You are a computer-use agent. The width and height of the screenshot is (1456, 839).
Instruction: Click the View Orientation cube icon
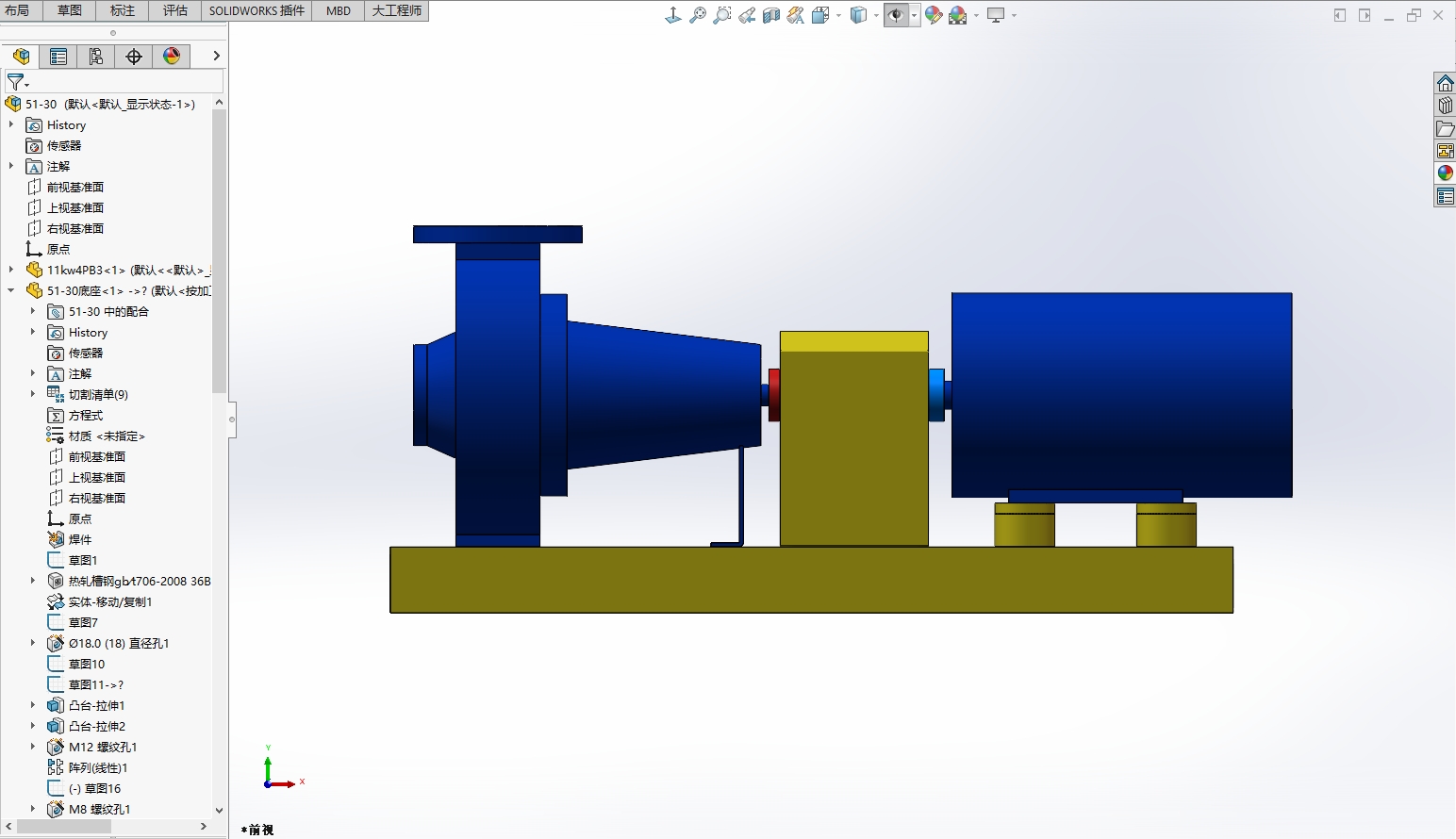(x=820, y=15)
